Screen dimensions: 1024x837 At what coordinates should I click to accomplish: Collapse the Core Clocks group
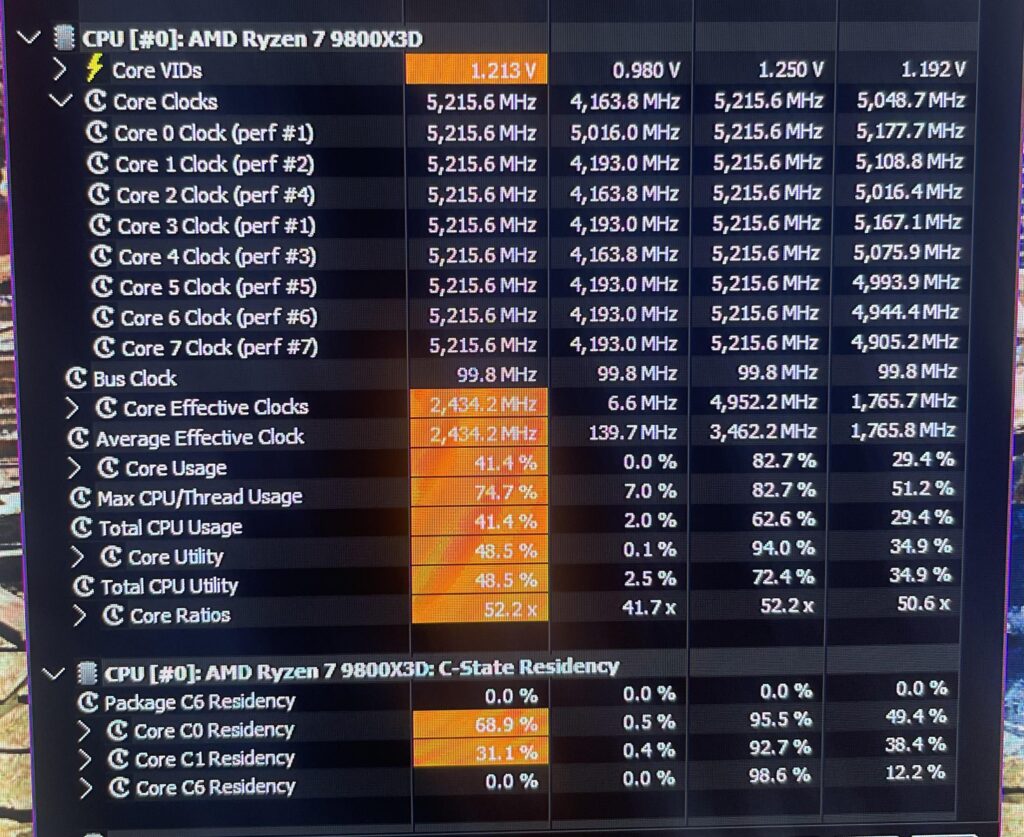(61, 101)
